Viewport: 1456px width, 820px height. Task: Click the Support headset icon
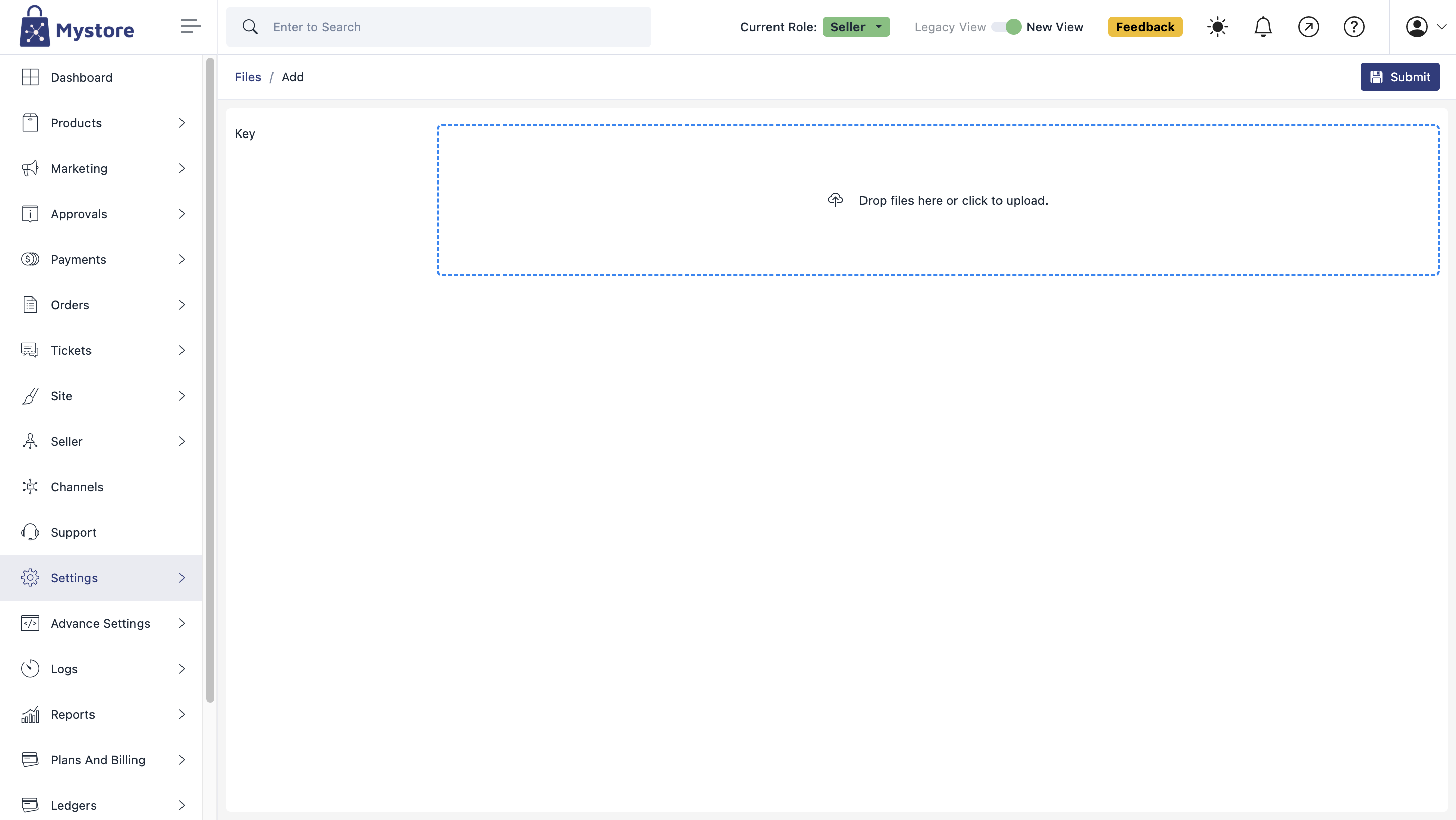(x=30, y=532)
